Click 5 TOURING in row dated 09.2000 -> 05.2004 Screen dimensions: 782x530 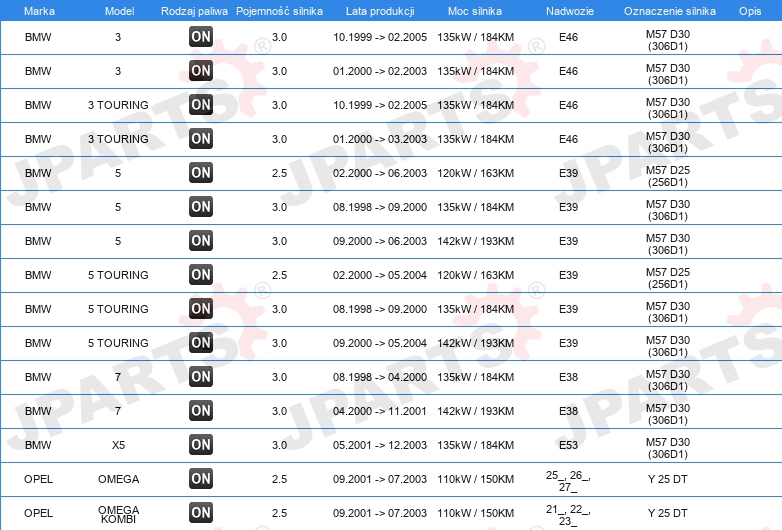(118, 343)
